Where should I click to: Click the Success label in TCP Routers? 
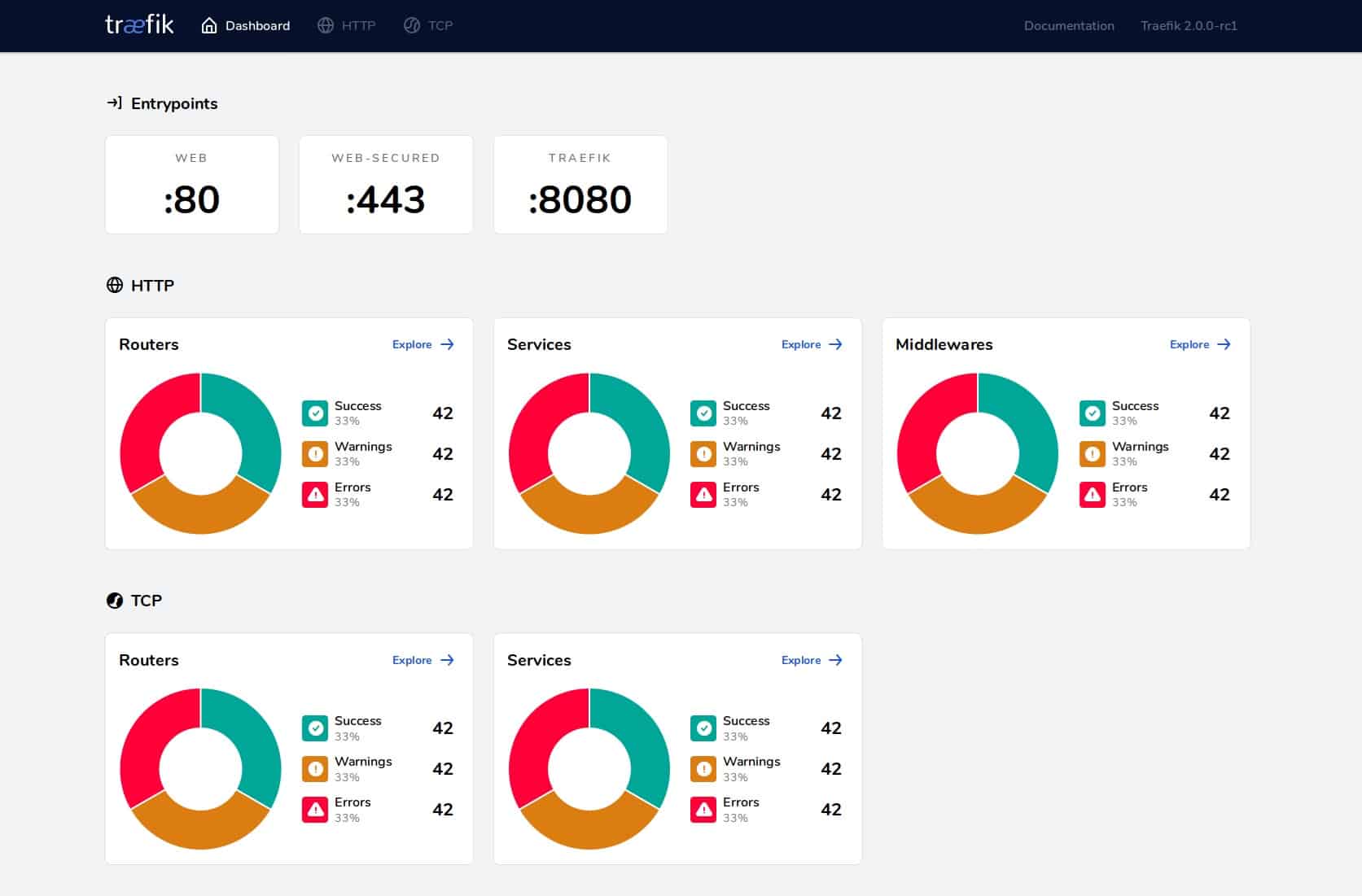358,721
